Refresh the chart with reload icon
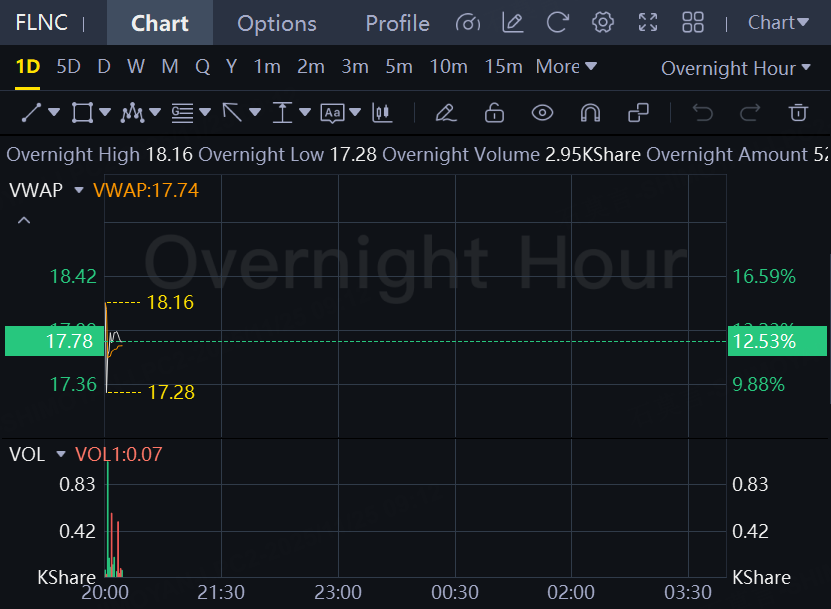Viewport: 831px width, 609px height. click(x=558, y=23)
